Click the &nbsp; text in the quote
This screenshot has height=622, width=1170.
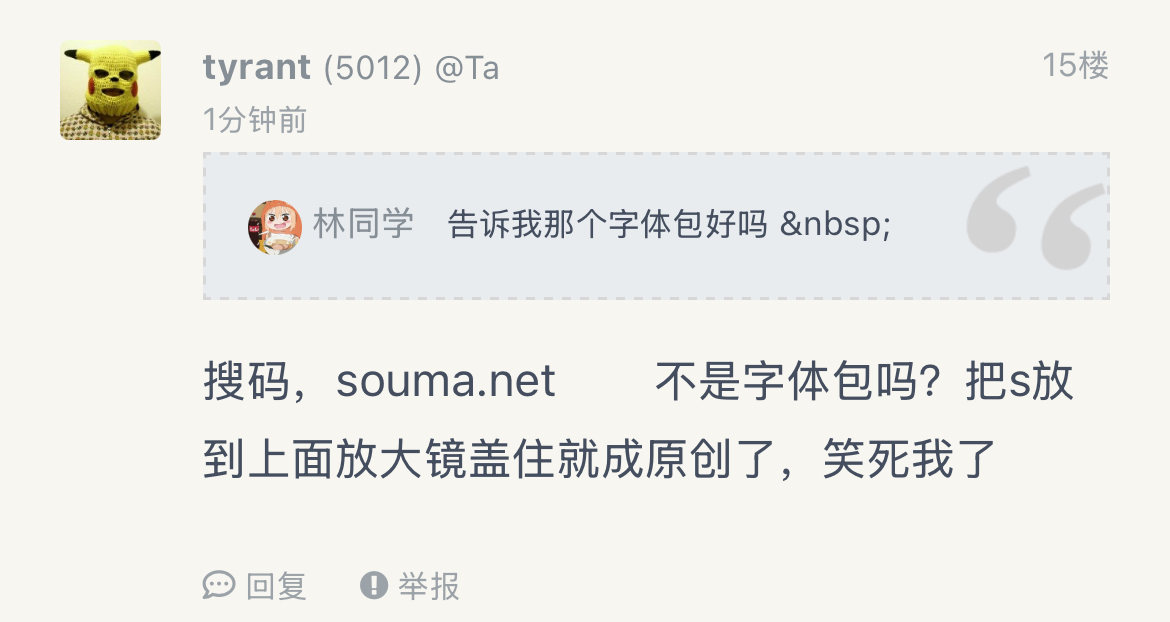[x=836, y=225]
